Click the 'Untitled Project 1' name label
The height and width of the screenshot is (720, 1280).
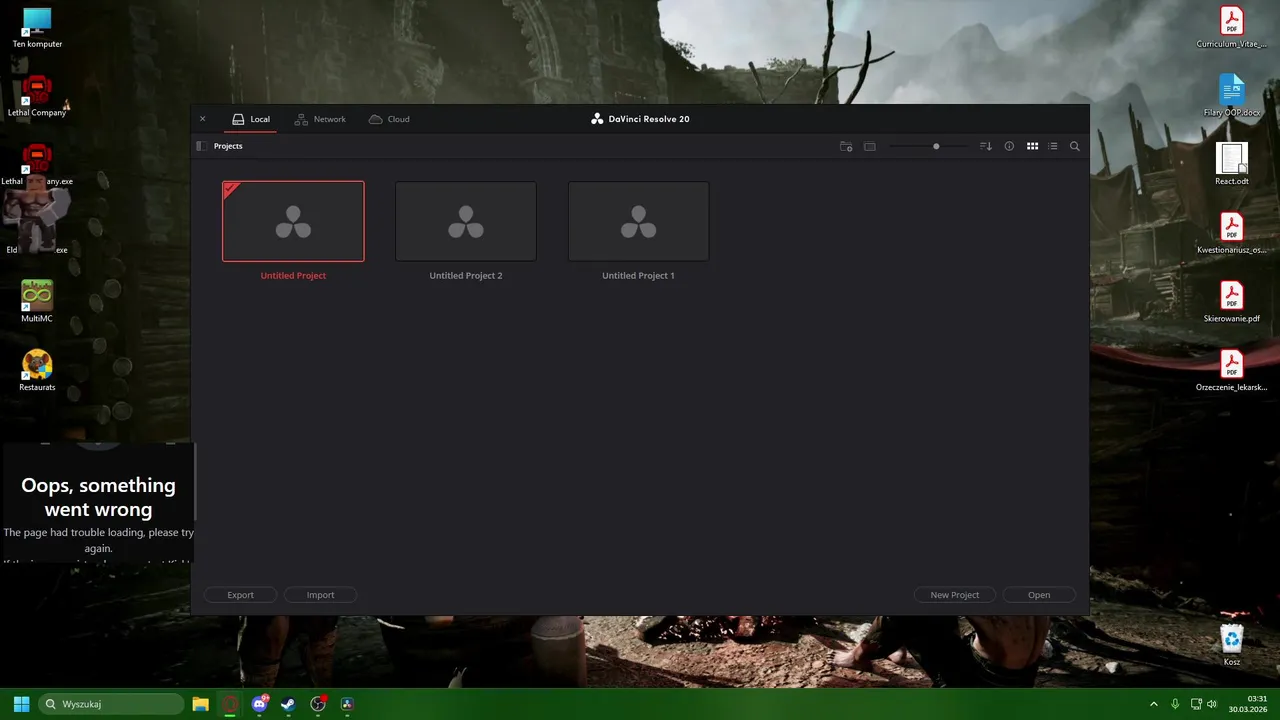click(x=638, y=275)
